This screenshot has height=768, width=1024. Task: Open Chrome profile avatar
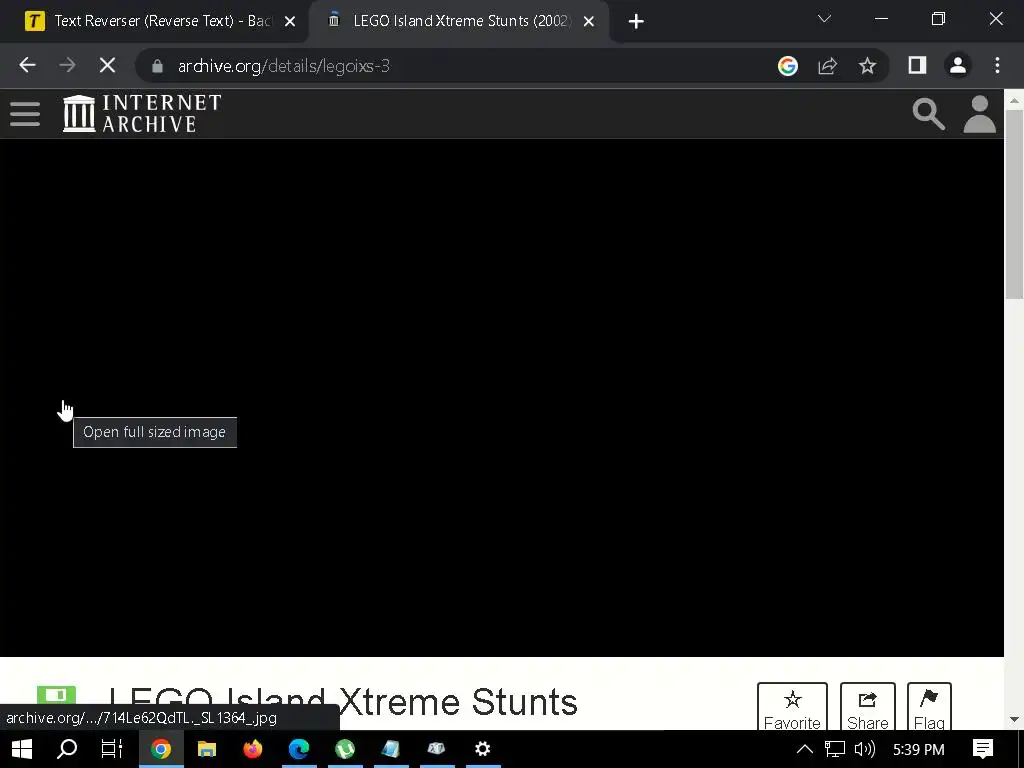pos(957,65)
